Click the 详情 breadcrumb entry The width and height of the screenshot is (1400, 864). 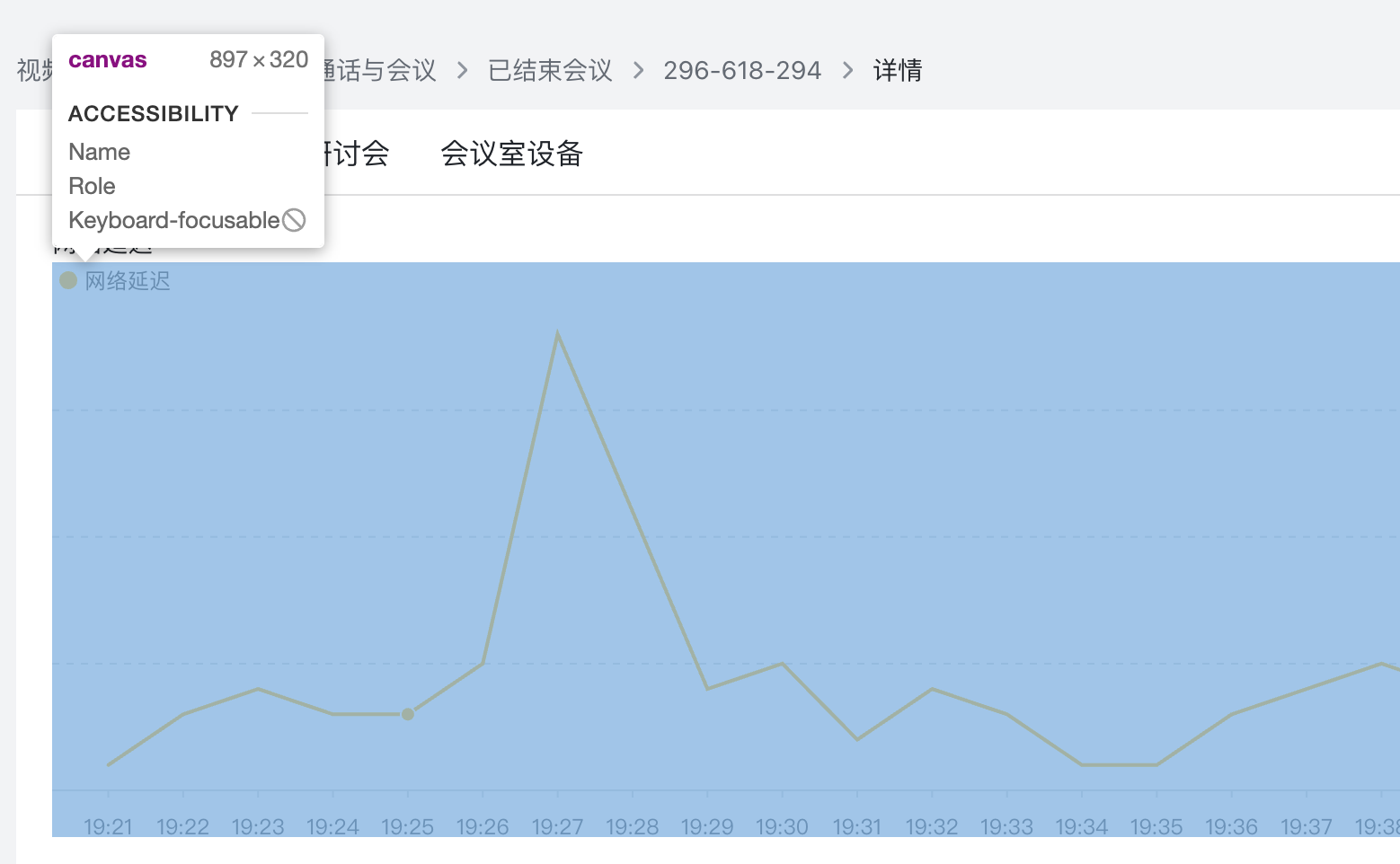(x=897, y=70)
